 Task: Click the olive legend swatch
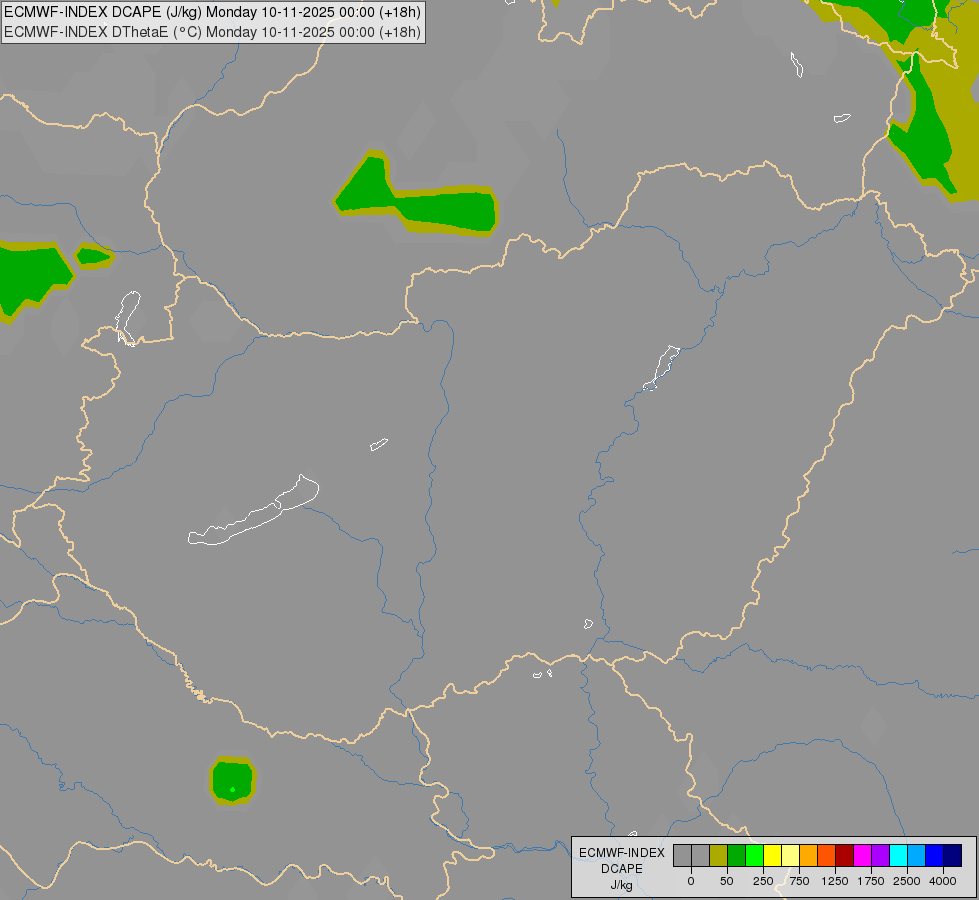[x=718, y=855]
